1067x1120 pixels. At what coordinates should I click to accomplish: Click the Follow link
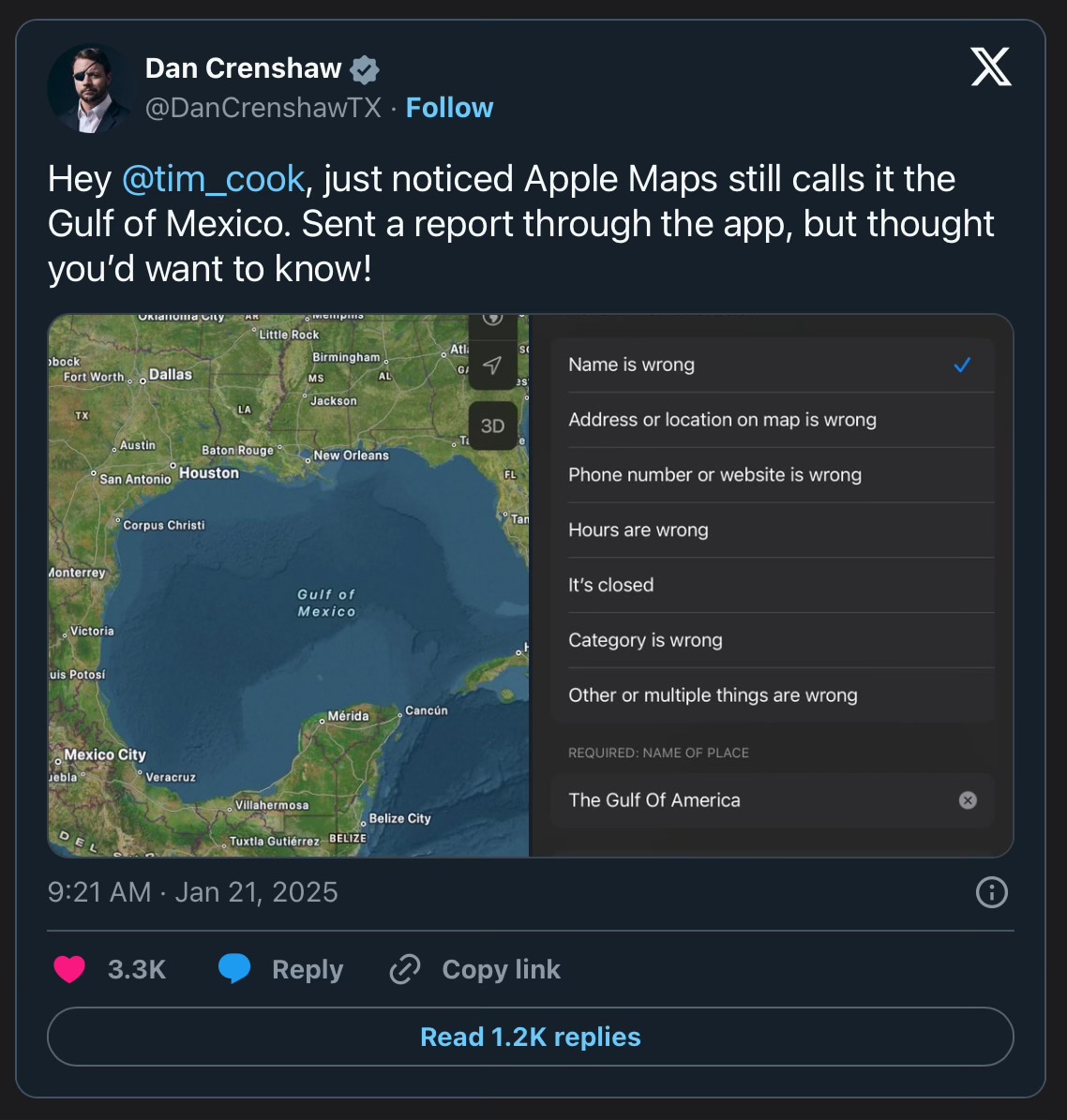449,108
